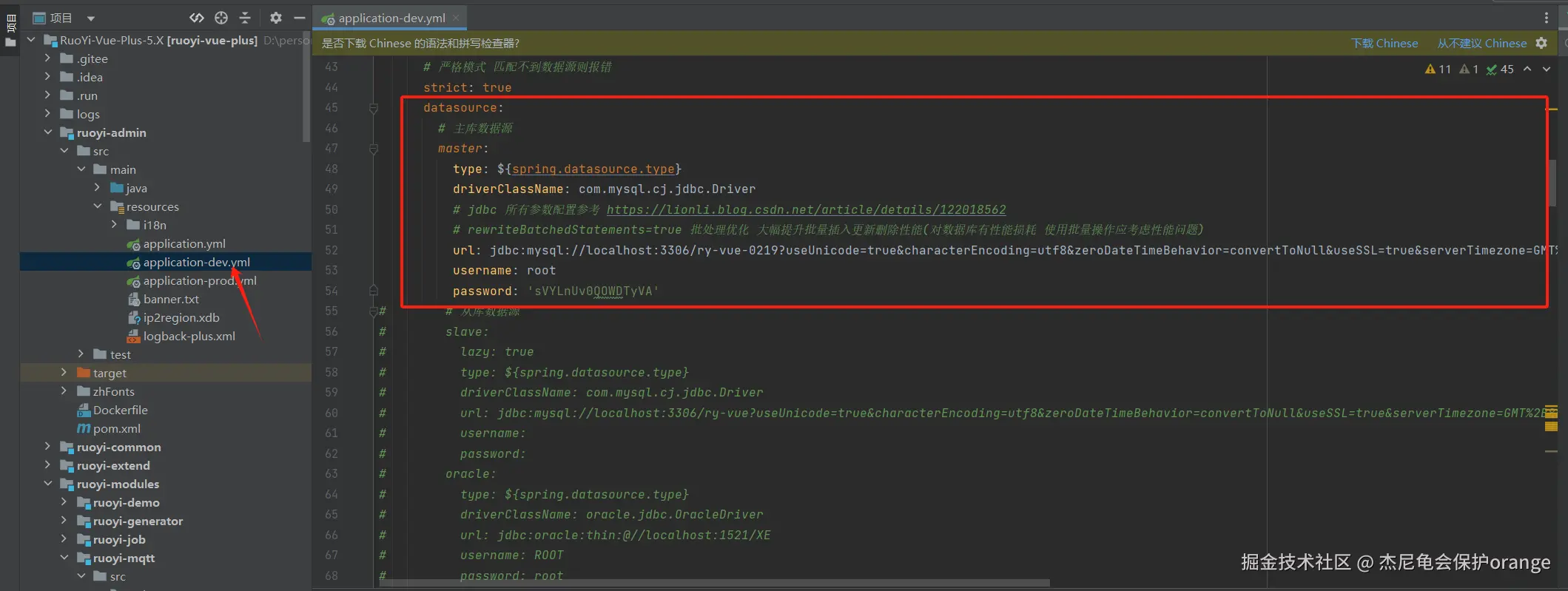Close the application-dev.yml editor tab
The width and height of the screenshot is (1568, 591).
point(456,18)
